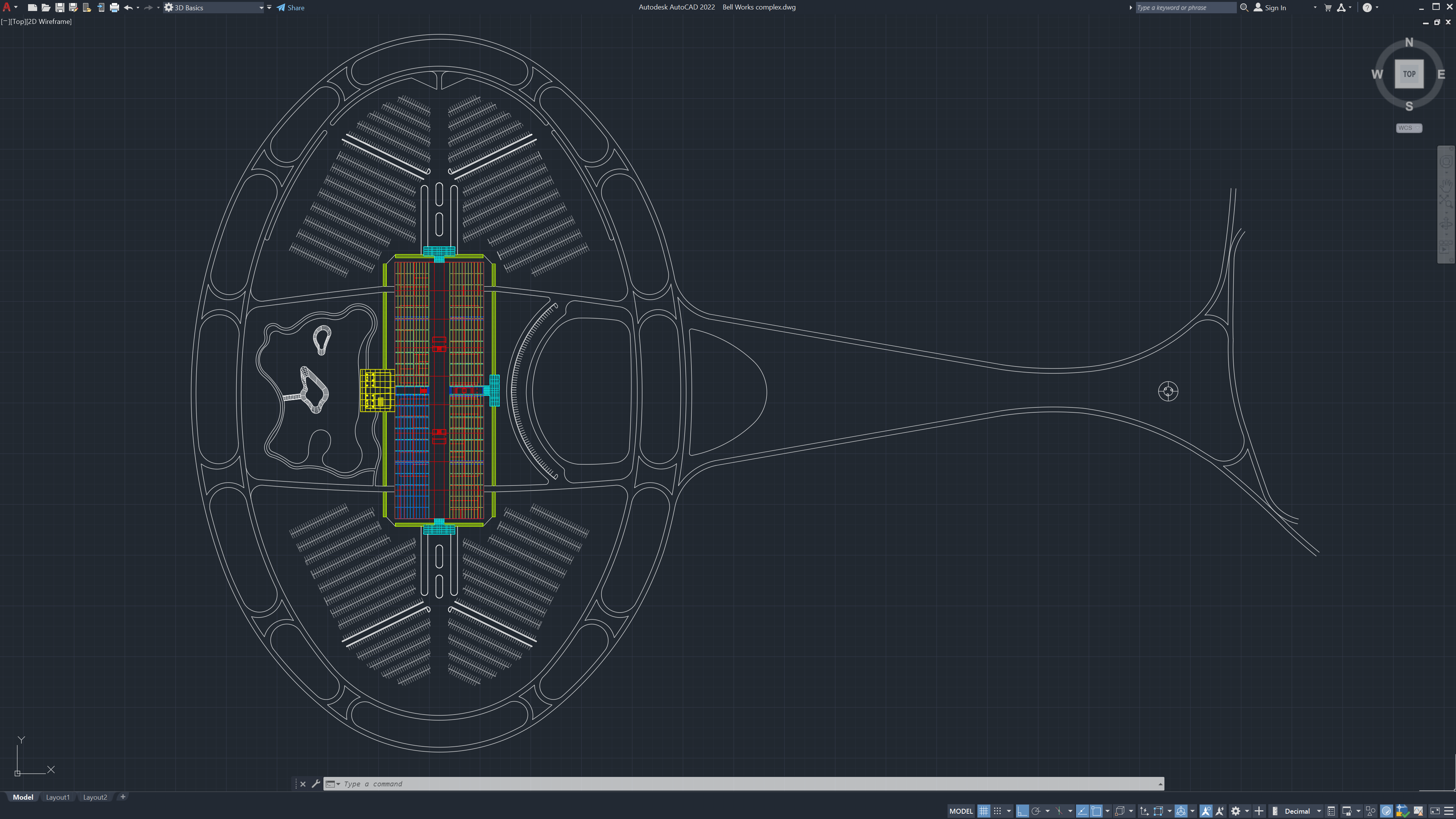
Task: Toggle polar tracking
Action: [x=1036, y=811]
